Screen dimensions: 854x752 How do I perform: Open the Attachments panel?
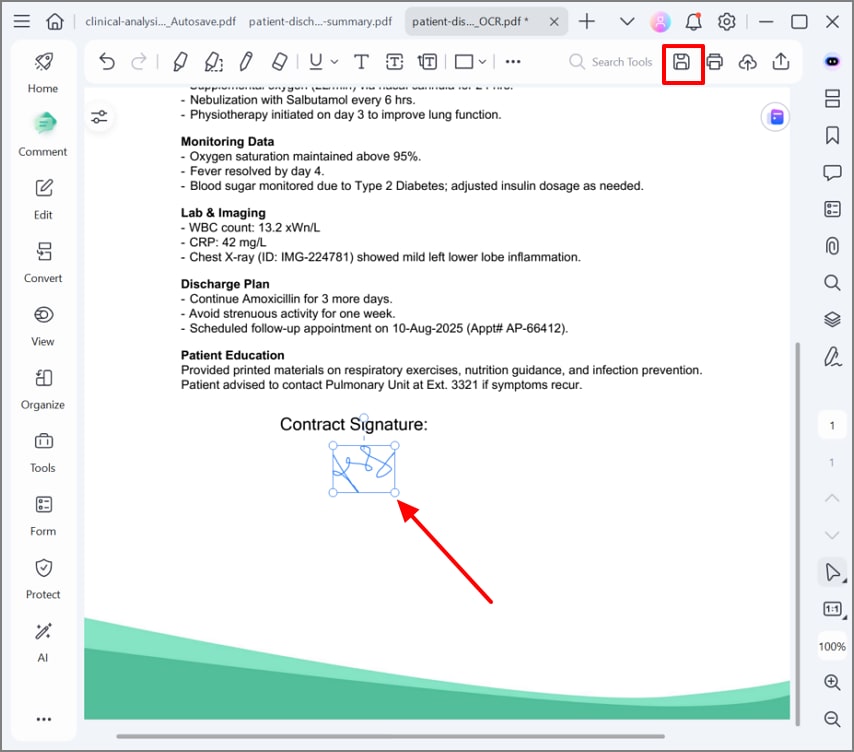coord(832,245)
